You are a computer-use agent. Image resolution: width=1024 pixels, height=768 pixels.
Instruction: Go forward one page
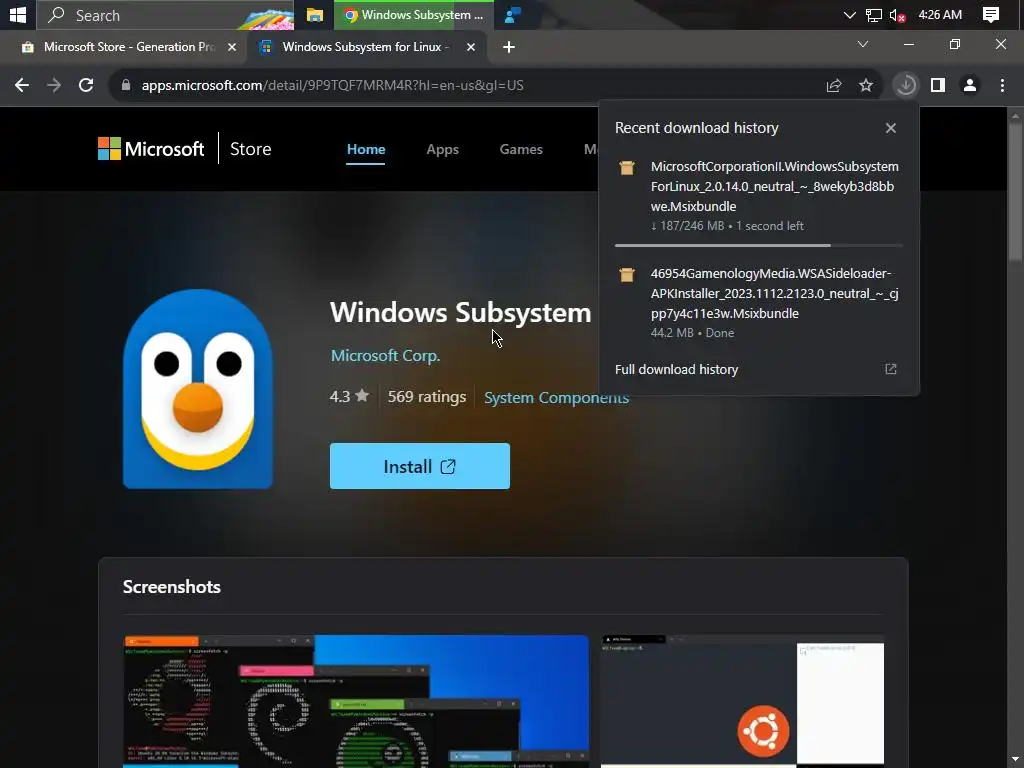click(x=54, y=85)
